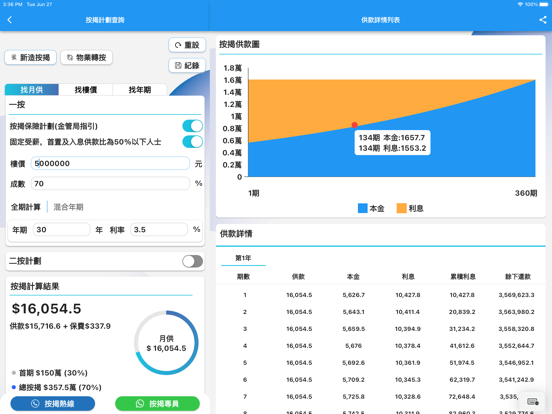Tap the keyboard icon at bottom right
This screenshot has height=414, width=552.
click(533, 401)
